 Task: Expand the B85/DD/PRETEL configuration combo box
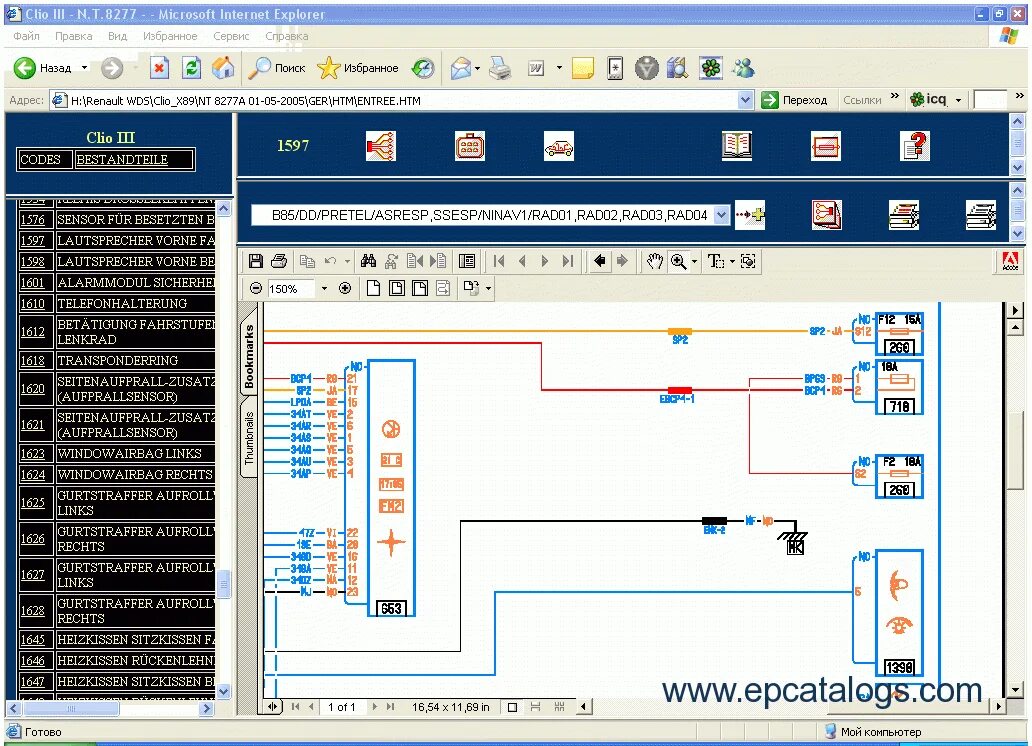tap(721, 215)
